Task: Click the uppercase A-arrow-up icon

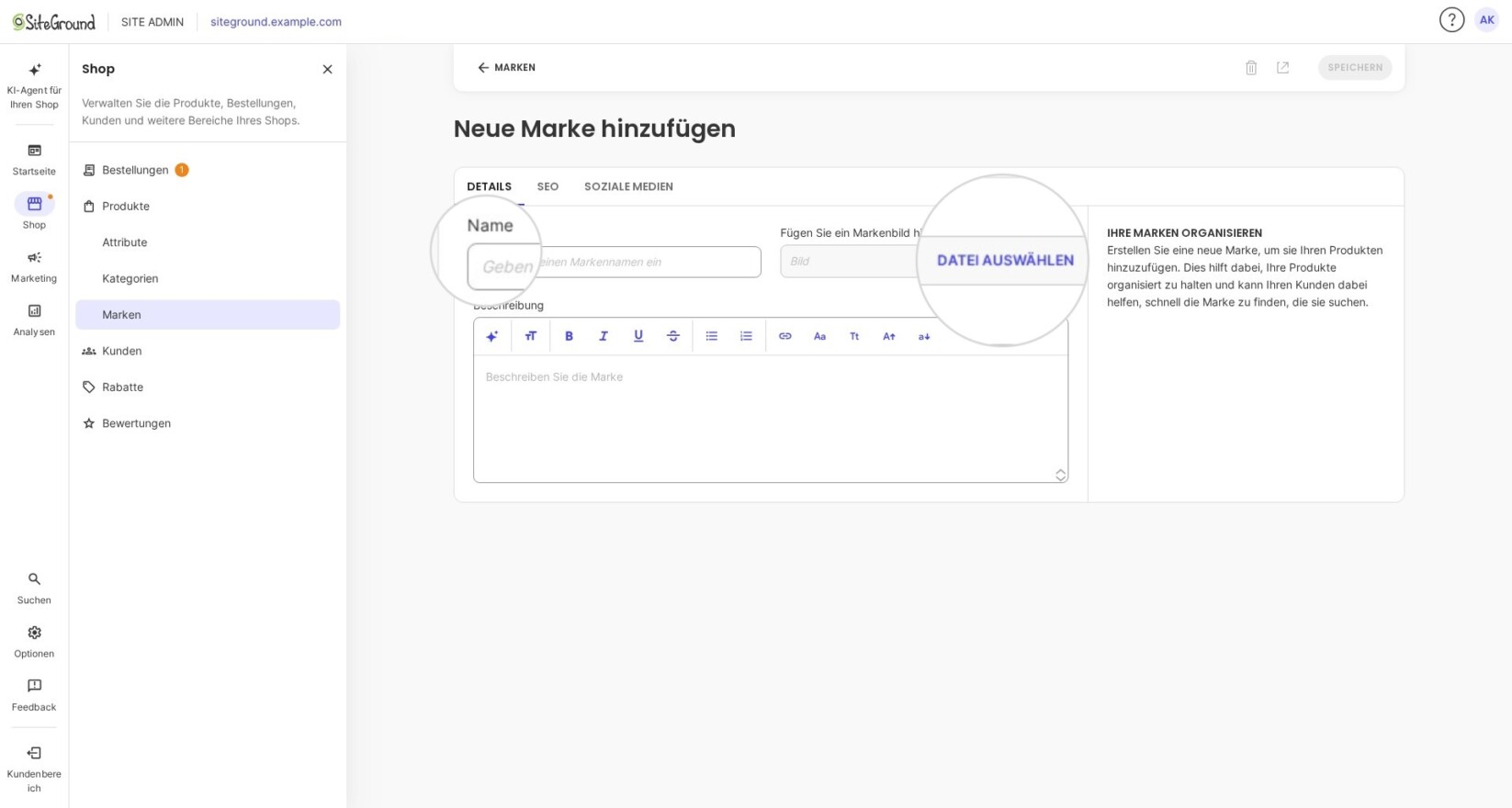Action: (889, 336)
